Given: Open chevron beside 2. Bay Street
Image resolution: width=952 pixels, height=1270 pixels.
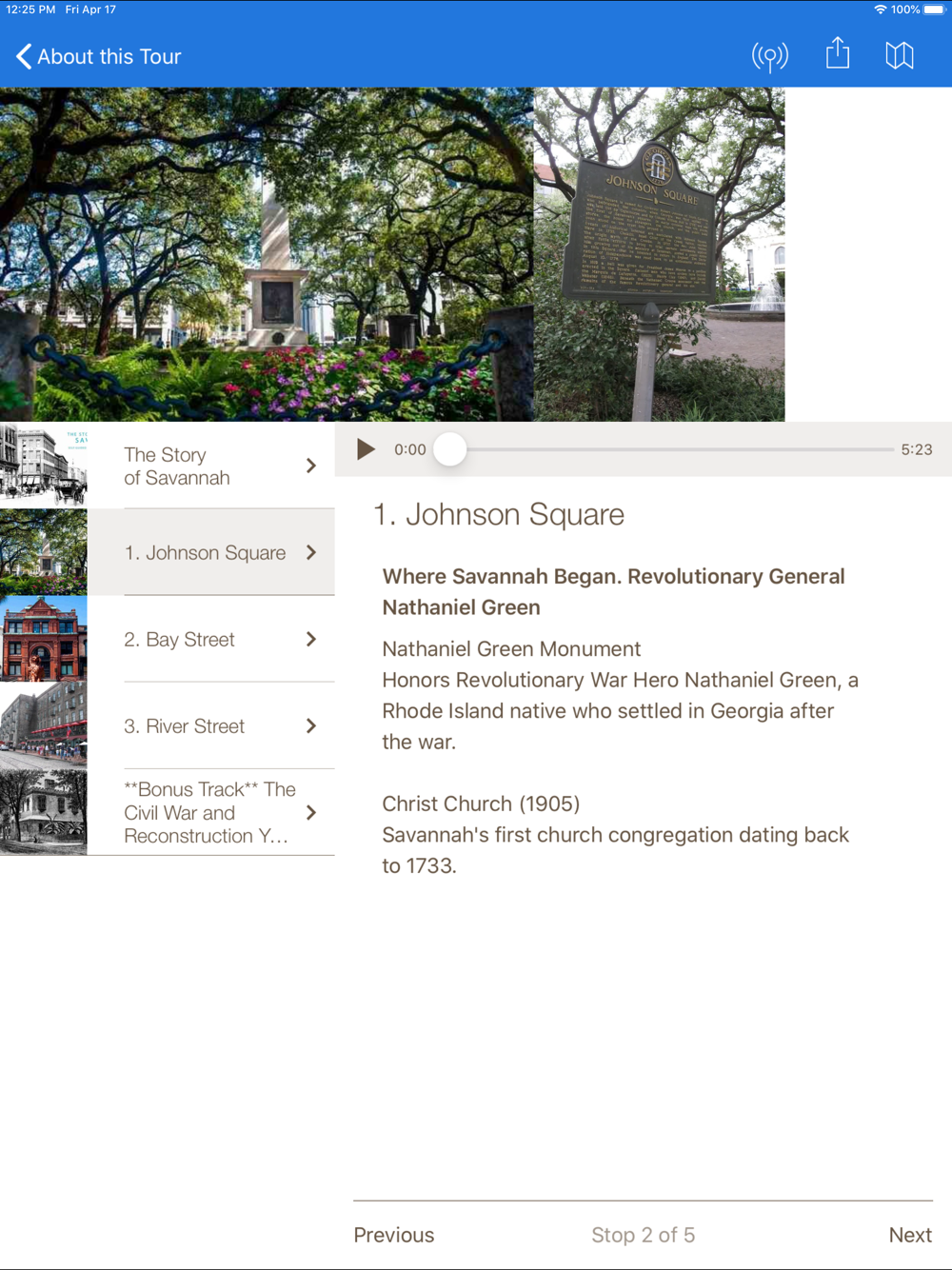Looking at the screenshot, I should point(311,639).
